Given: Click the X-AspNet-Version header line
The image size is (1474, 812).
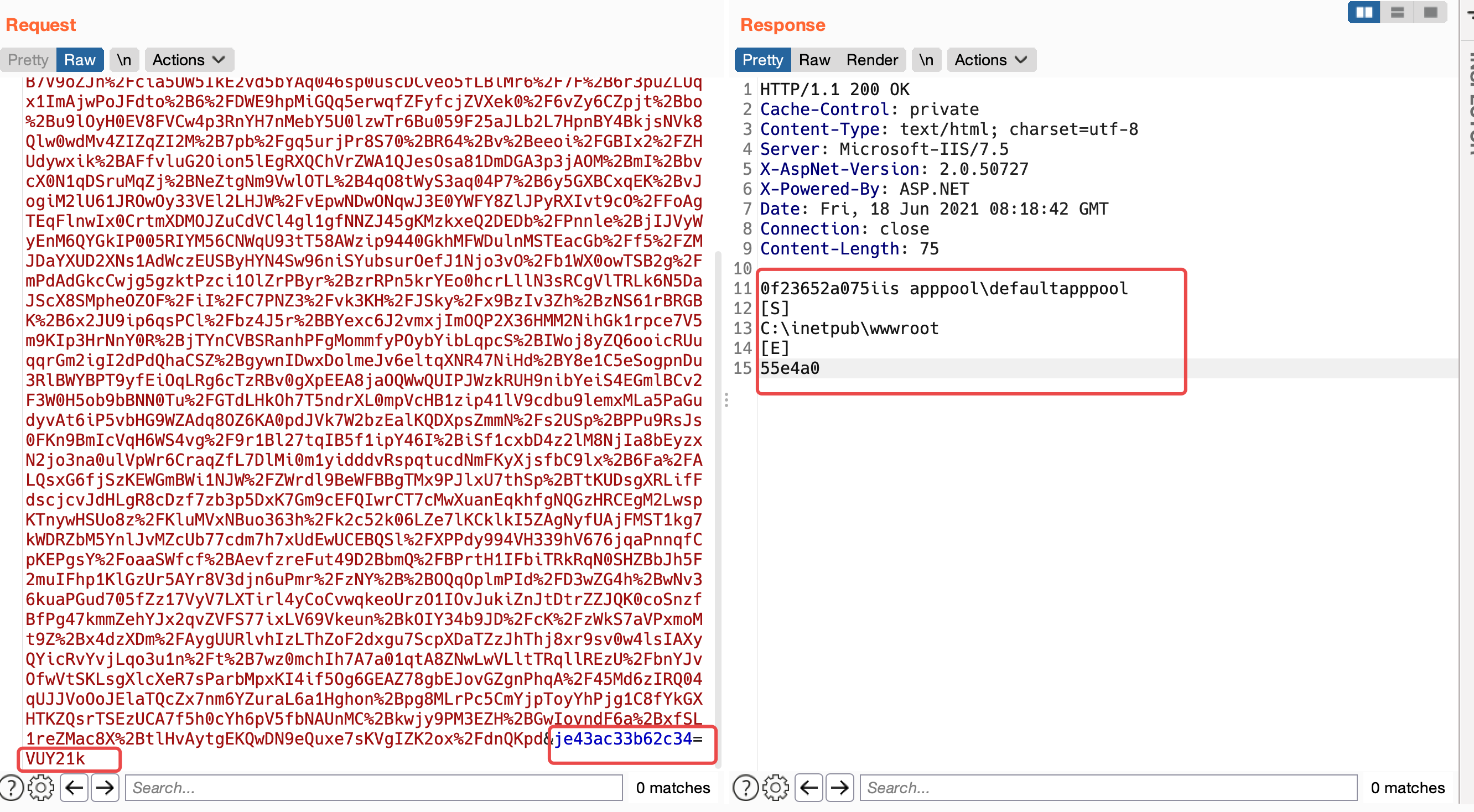Looking at the screenshot, I should [x=894, y=169].
